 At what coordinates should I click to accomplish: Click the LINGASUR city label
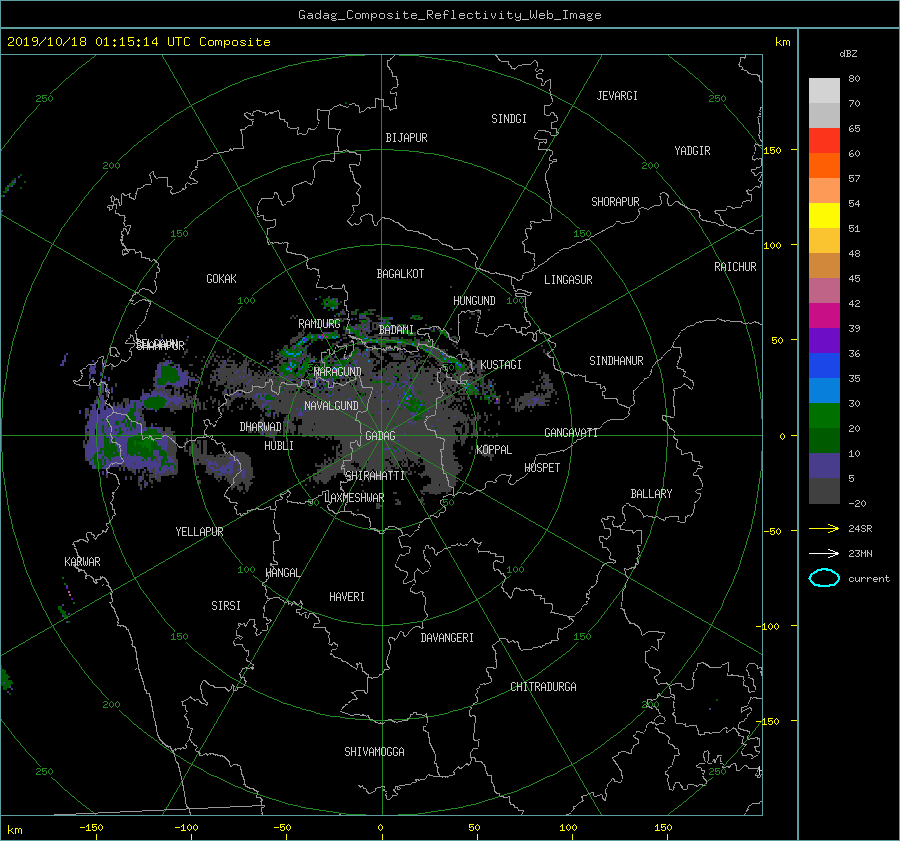(x=568, y=280)
